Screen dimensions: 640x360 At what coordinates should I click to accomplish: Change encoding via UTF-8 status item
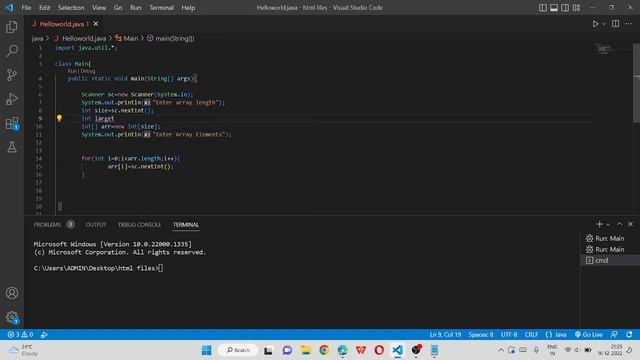(509, 335)
